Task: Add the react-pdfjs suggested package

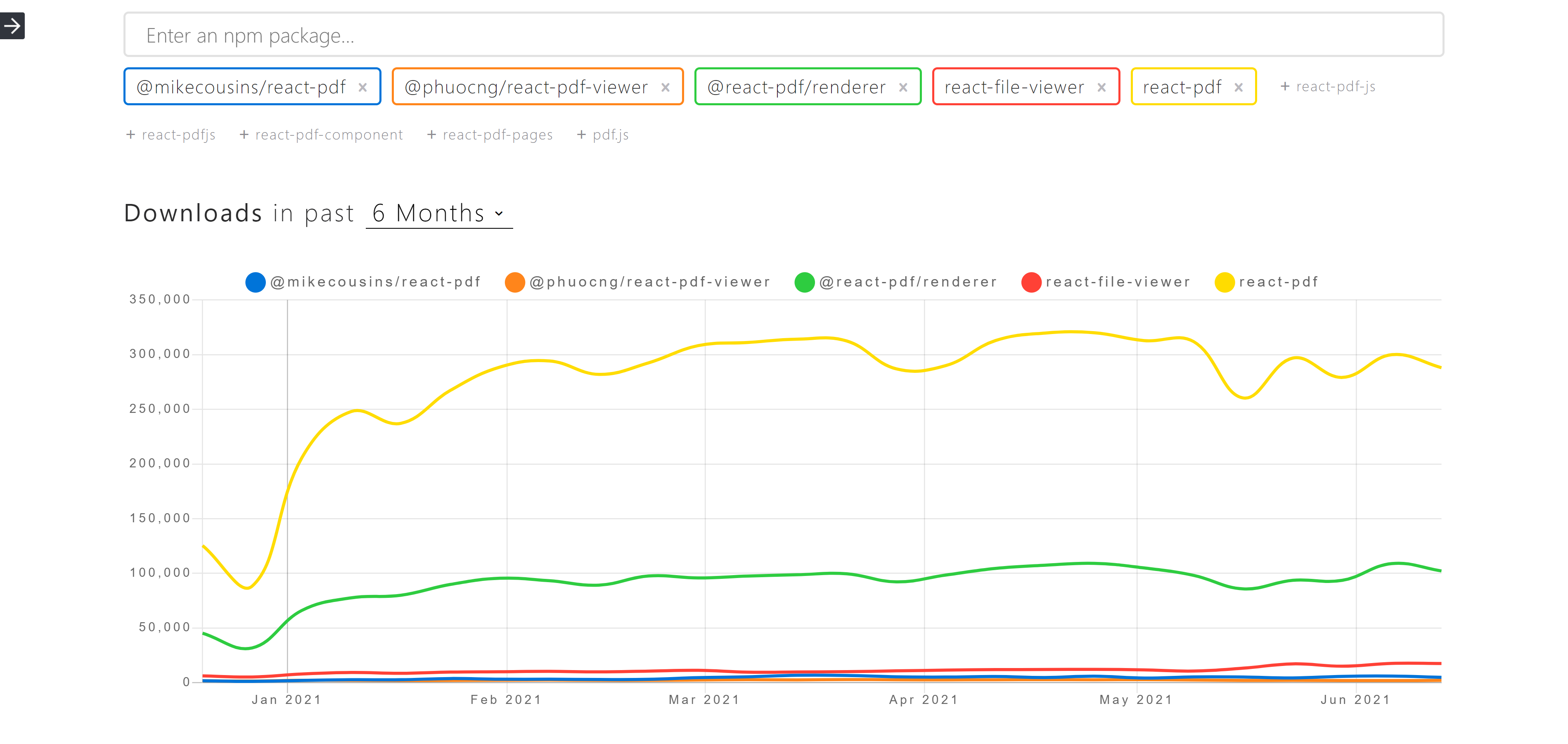Action: (x=171, y=135)
